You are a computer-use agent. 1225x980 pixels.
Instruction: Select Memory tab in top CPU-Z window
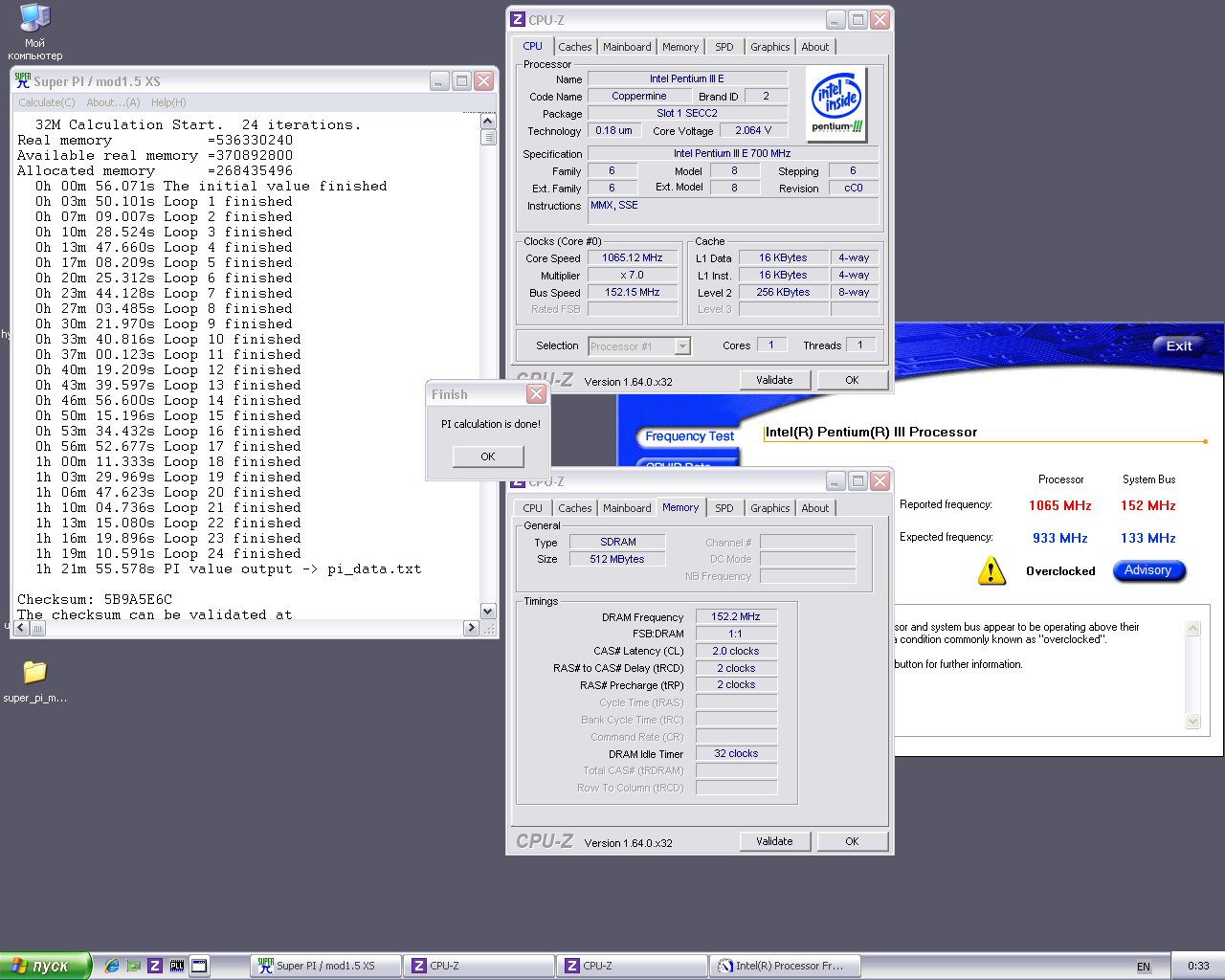click(x=680, y=47)
